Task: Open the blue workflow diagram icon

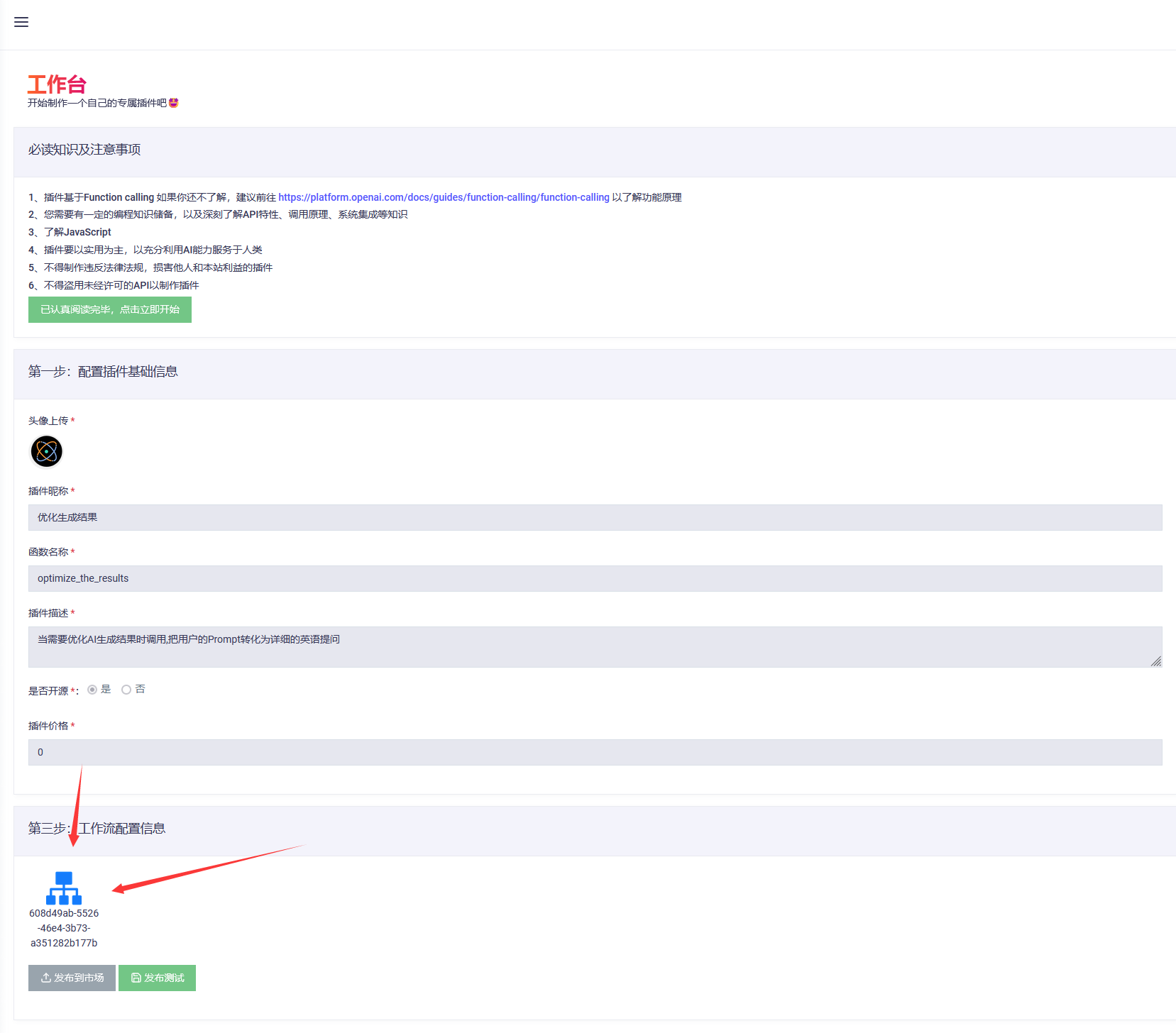Action: [x=64, y=888]
